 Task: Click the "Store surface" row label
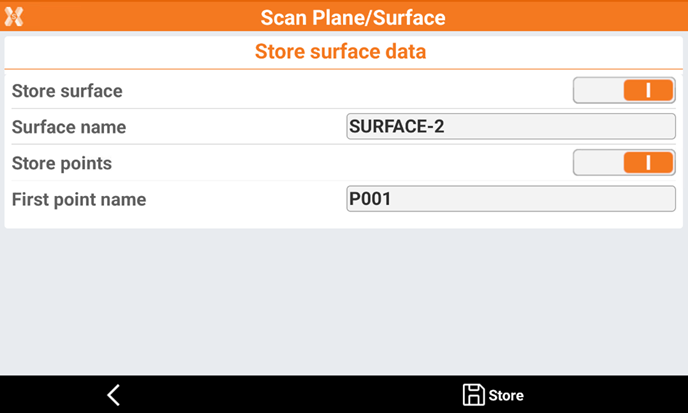pos(67,91)
